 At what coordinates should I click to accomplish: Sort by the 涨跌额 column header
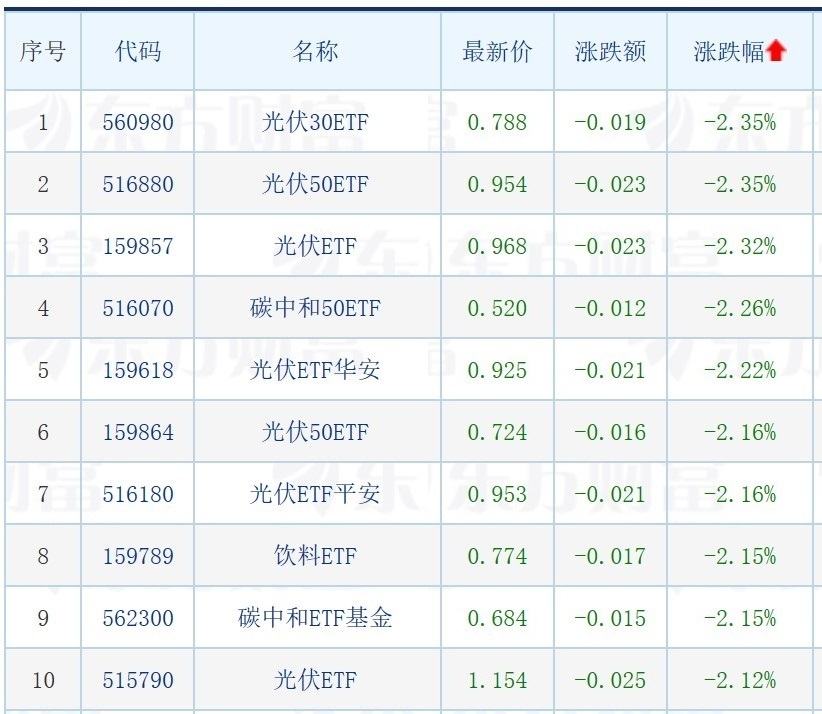pyautogui.click(x=610, y=51)
